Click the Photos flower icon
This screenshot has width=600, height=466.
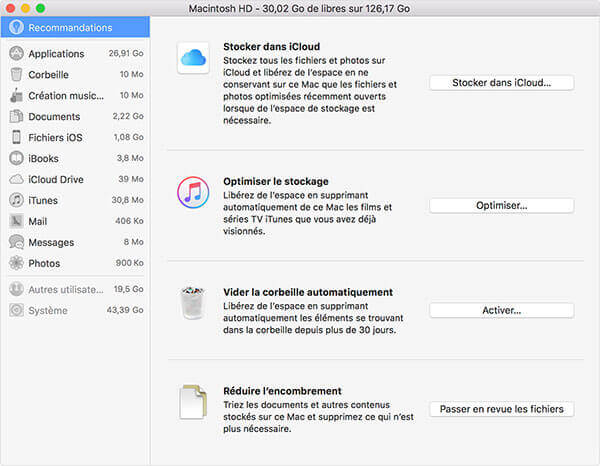point(16,263)
